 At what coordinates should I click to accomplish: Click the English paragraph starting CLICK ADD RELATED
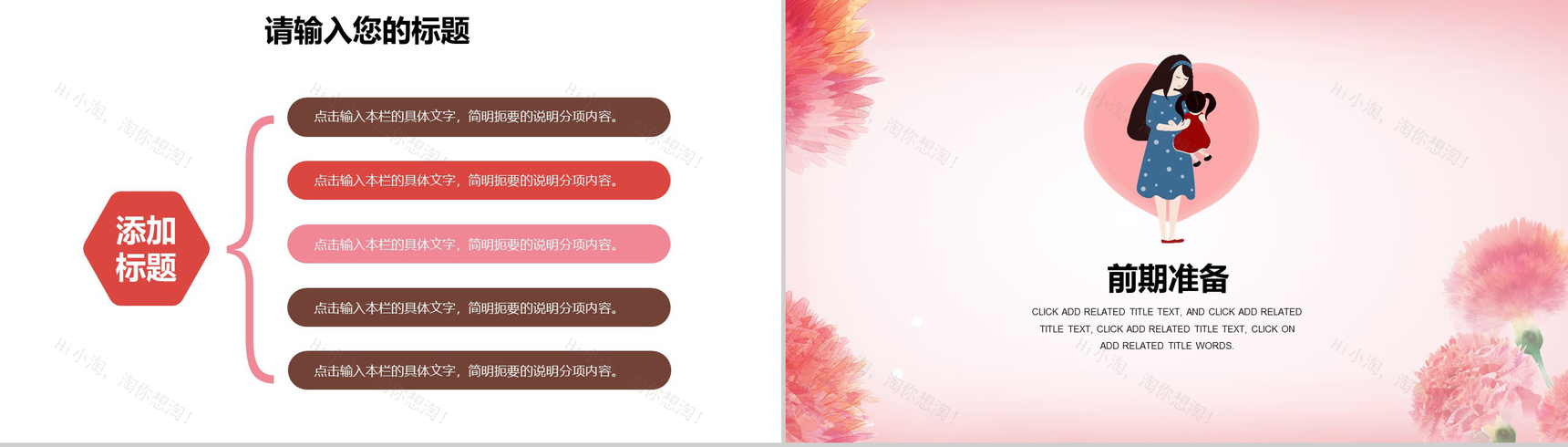click(1167, 328)
